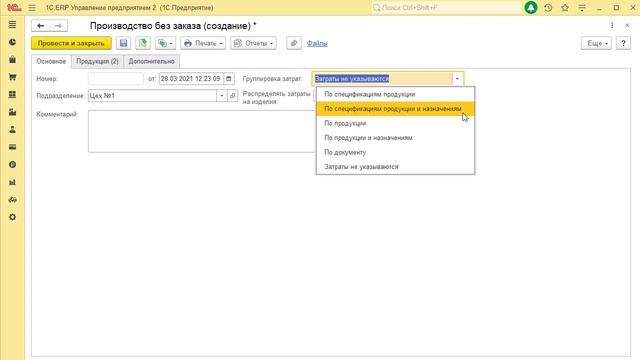Close the document tab with X
Image resolution: width=640 pixels, height=360 pixels.
(x=627, y=25)
